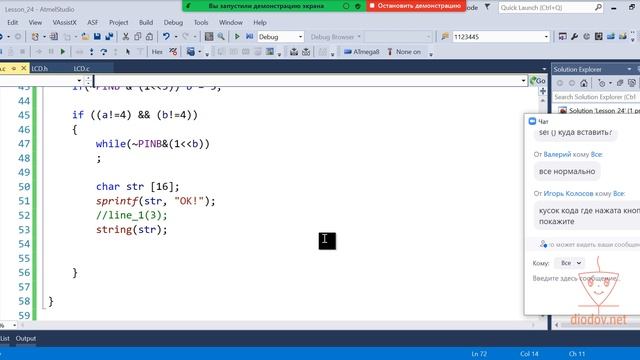
Task: Click the Go button in navigation bar
Action: (x=538, y=81)
